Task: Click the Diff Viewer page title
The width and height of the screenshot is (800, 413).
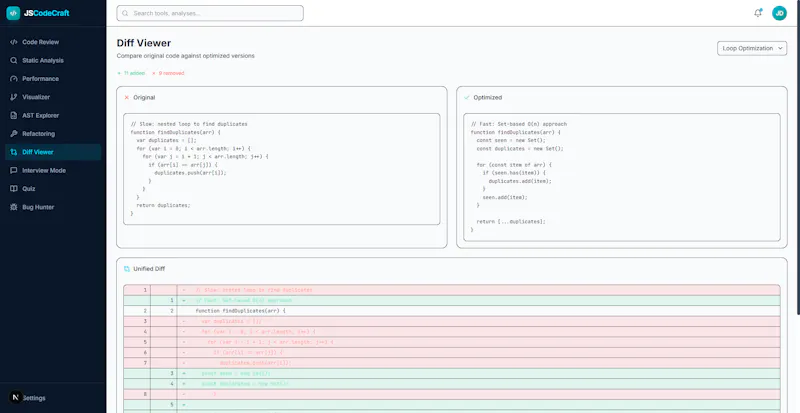Action: [144, 43]
